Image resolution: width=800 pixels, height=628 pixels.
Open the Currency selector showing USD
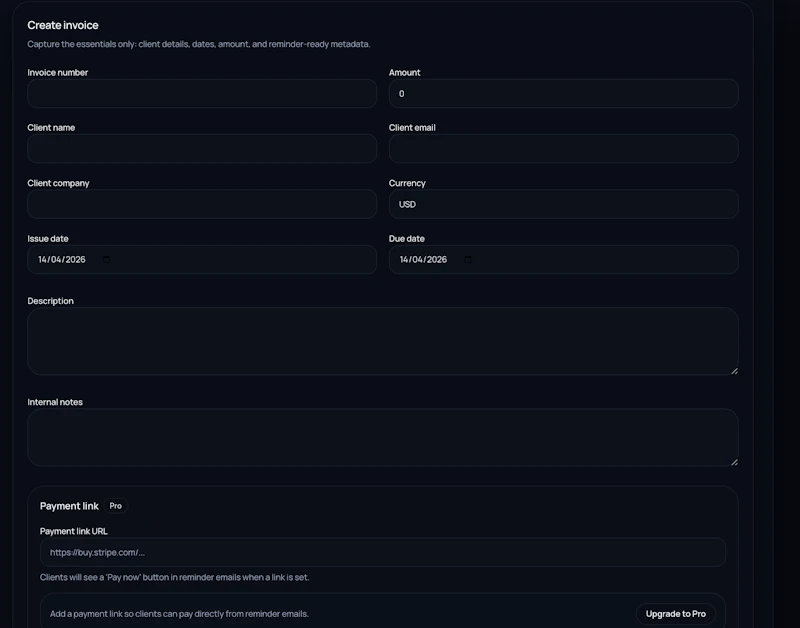click(562, 204)
